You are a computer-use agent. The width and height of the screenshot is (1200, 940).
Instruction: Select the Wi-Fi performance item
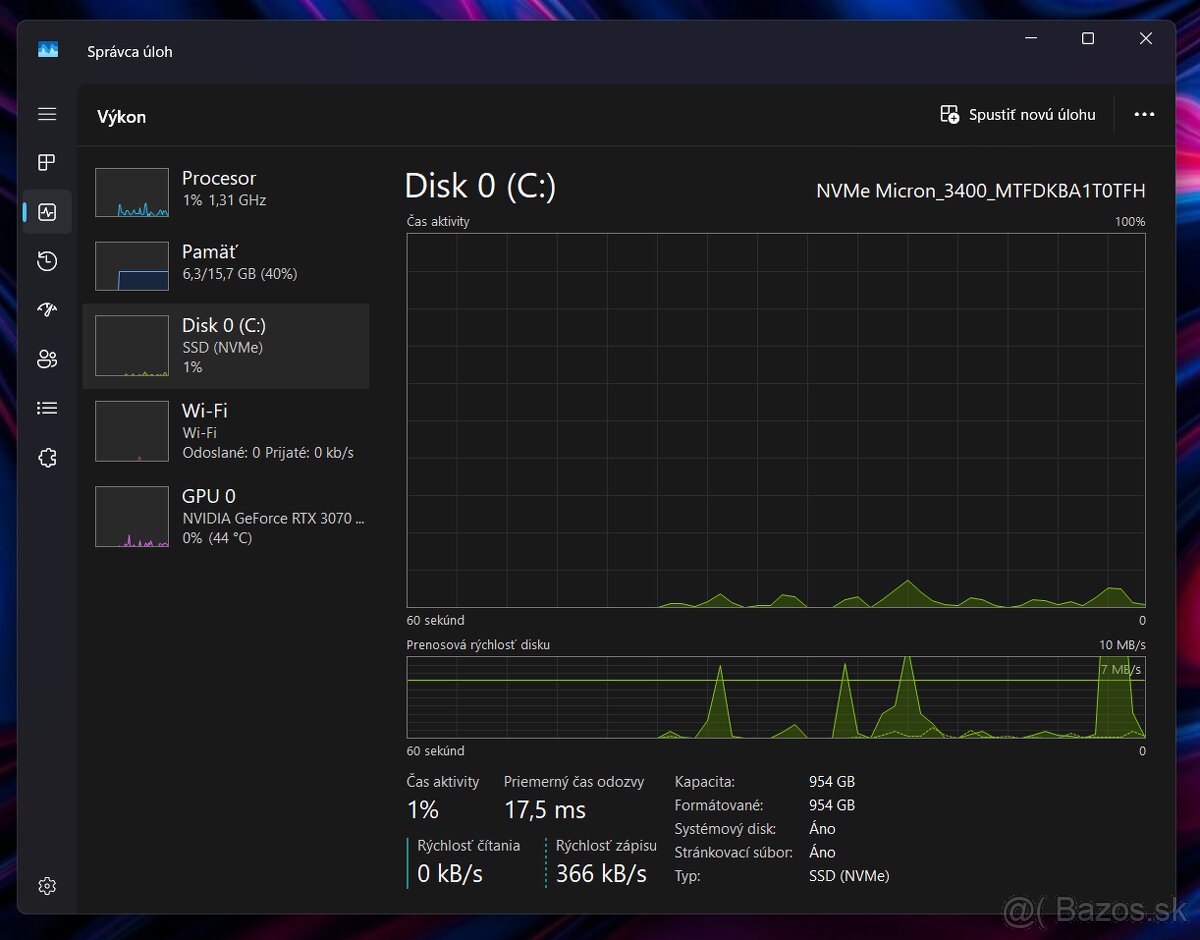225,431
